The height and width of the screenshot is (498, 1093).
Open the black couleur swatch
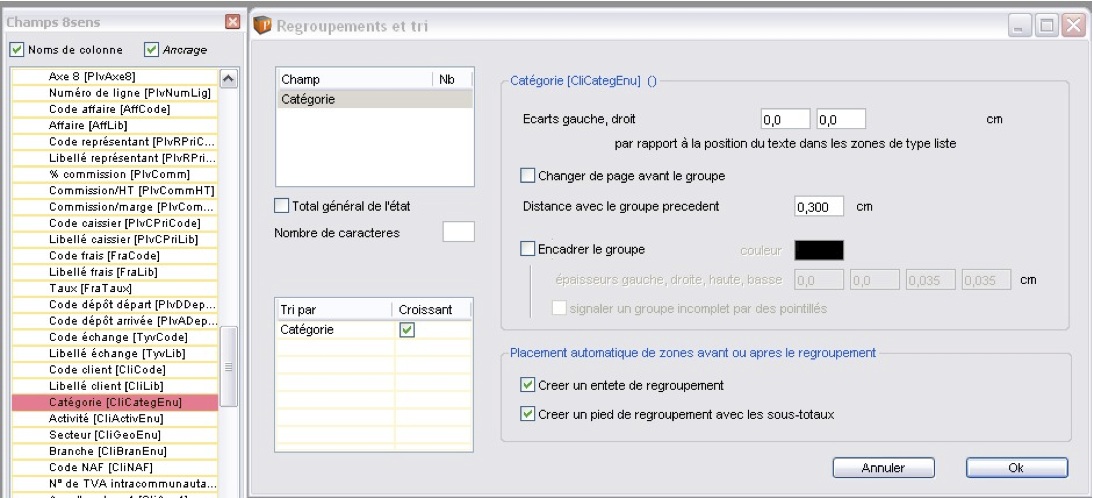point(819,250)
